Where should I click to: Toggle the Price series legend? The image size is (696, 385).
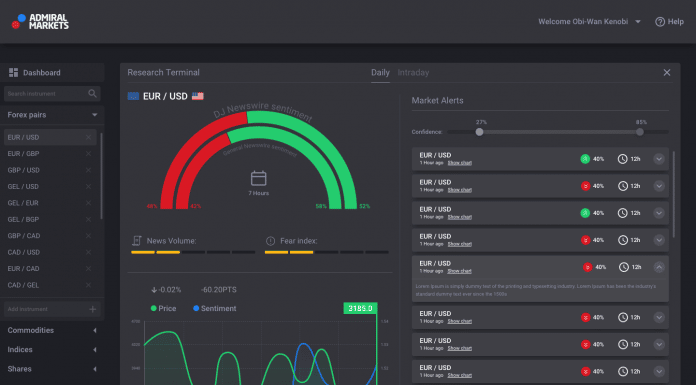pyautogui.click(x=163, y=308)
